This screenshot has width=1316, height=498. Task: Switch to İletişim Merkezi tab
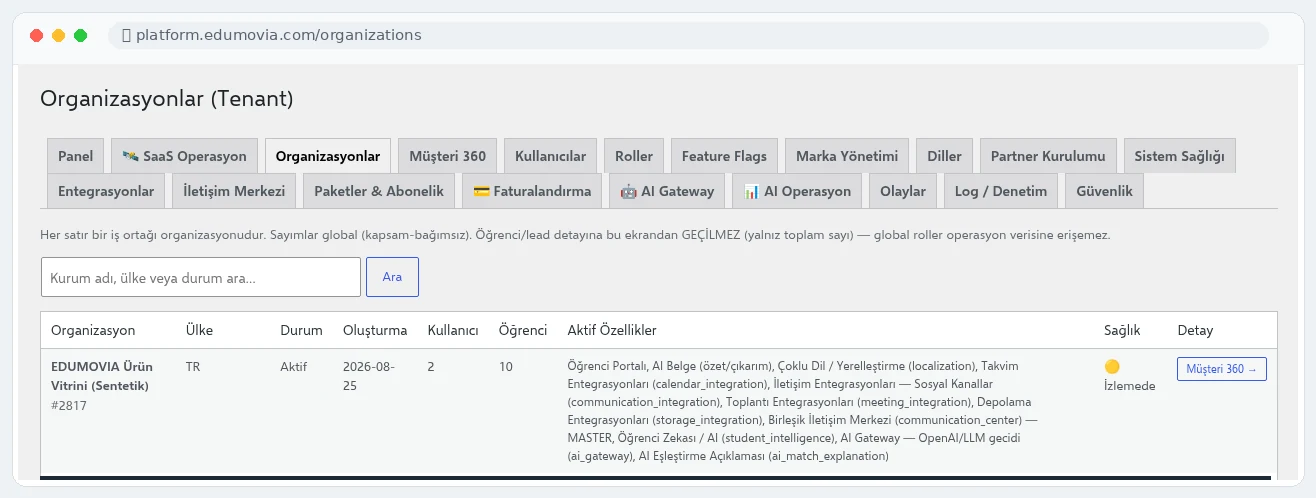234,191
